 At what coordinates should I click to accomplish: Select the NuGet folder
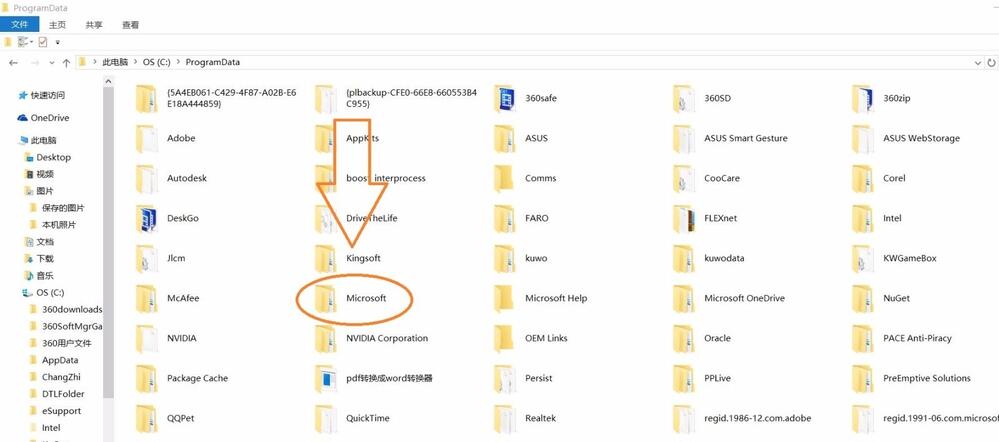click(881, 298)
